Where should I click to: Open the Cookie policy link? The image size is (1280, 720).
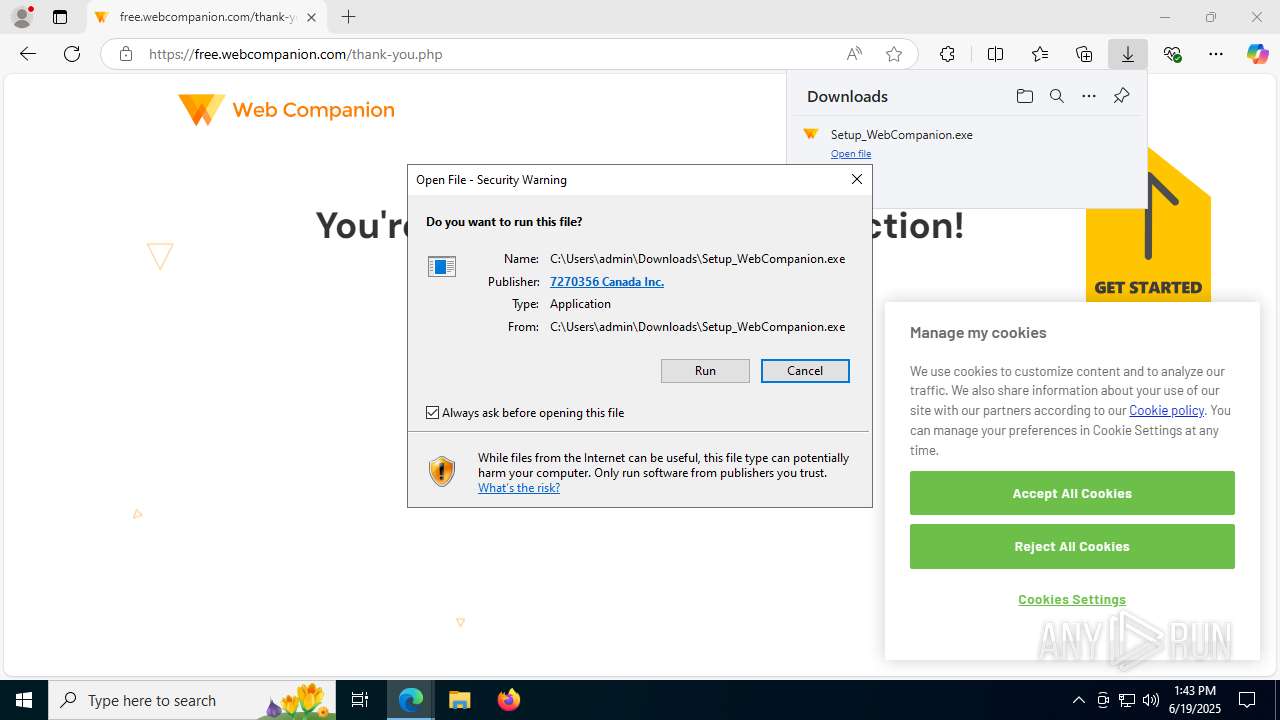tap(1166, 410)
